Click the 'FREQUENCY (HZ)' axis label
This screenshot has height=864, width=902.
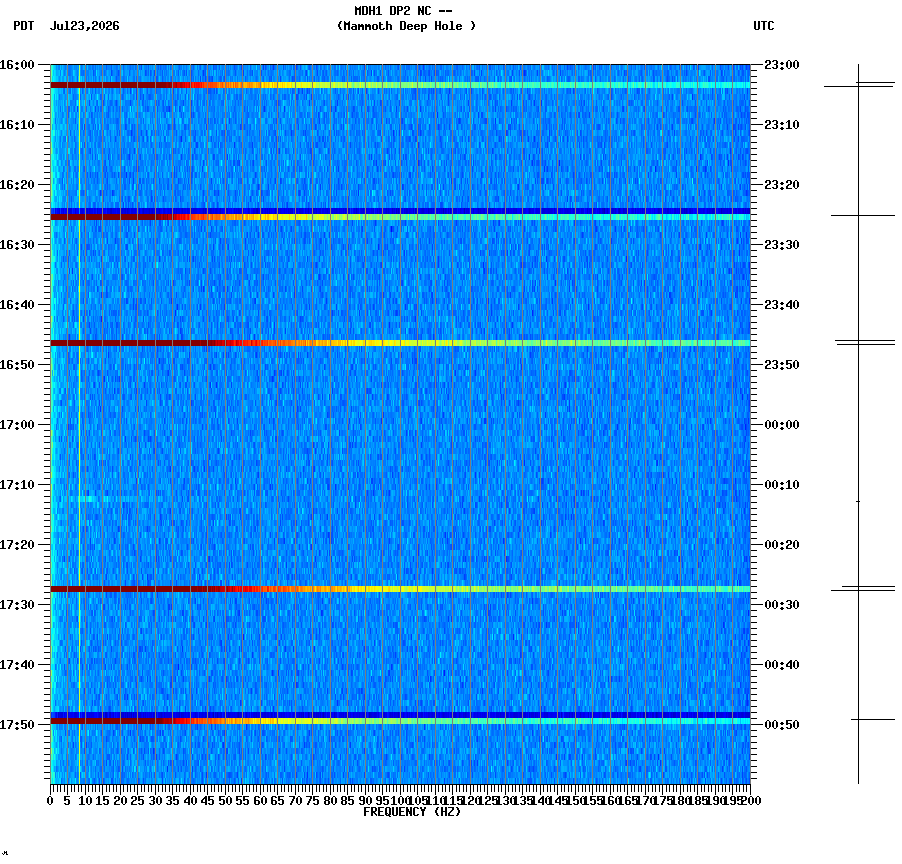coord(412,812)
